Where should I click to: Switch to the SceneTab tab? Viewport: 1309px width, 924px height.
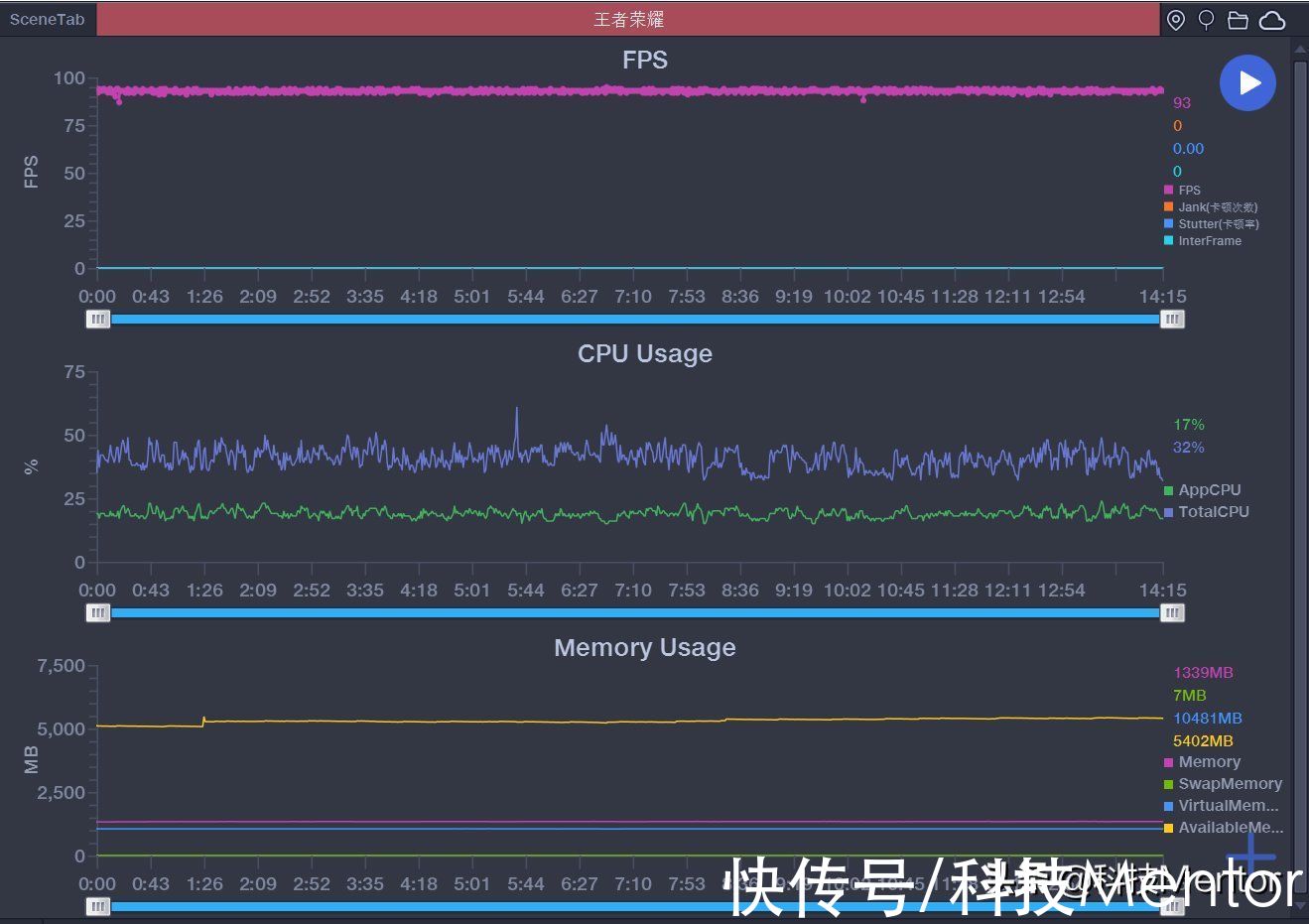click(48, 19)
